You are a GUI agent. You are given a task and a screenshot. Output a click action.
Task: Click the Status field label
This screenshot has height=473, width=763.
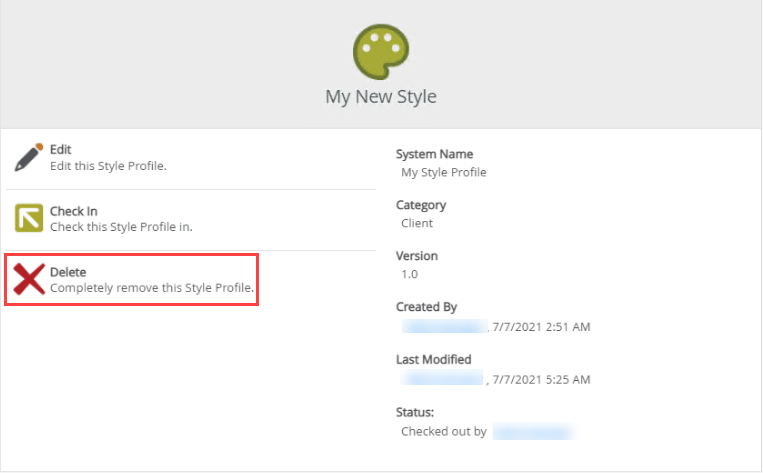[416, 411]
